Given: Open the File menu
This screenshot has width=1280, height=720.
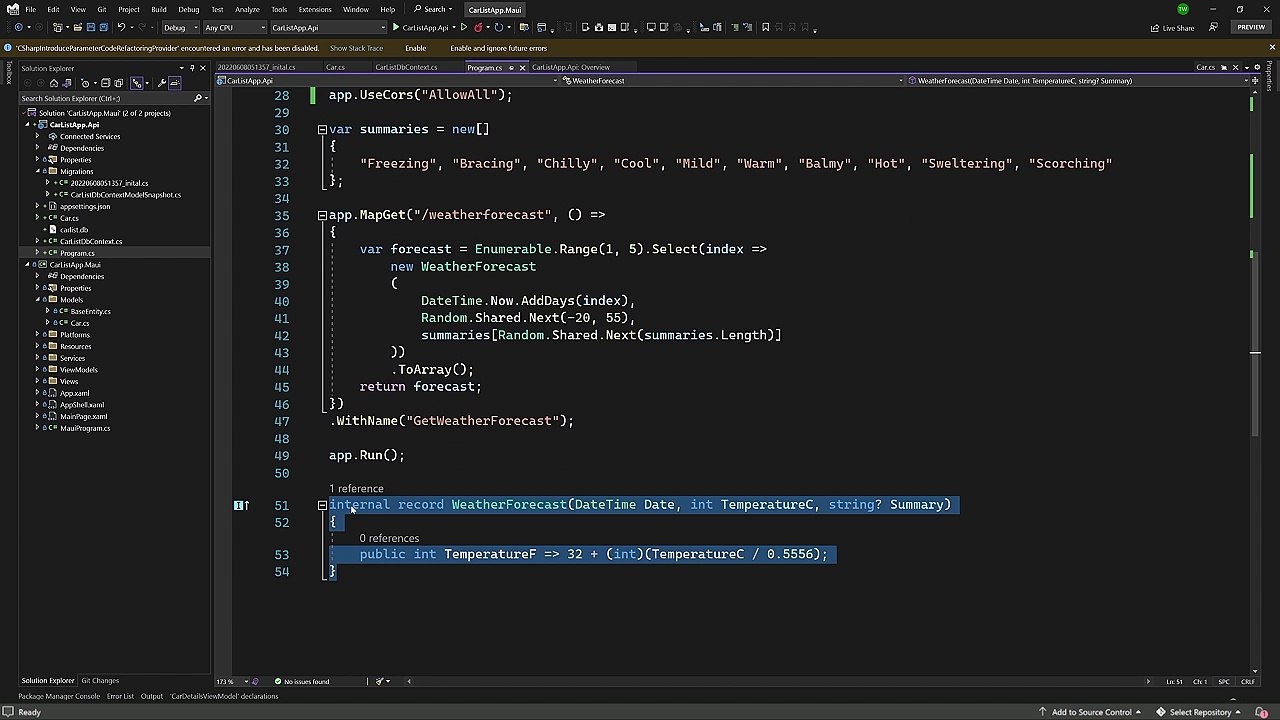Looking at the screenshot, I should pos(31,9).
